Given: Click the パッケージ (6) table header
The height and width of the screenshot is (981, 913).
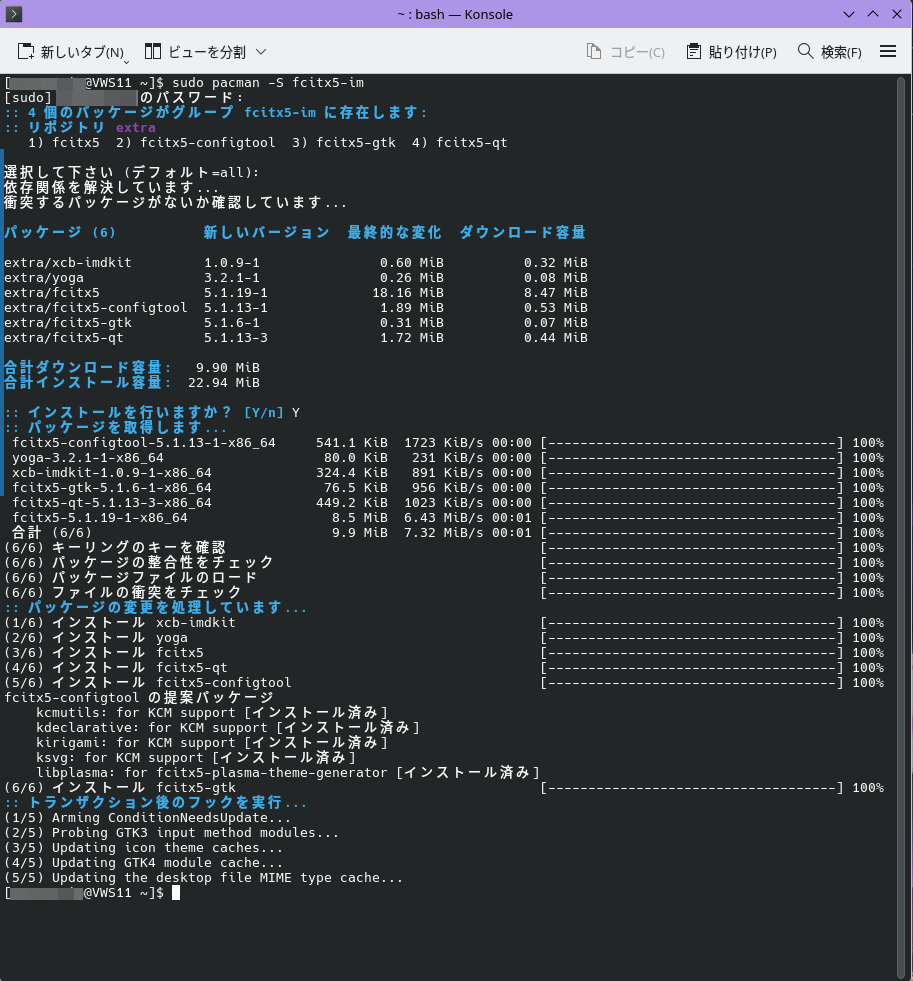Looking at the screenshot, I should (x=60, y=232).
